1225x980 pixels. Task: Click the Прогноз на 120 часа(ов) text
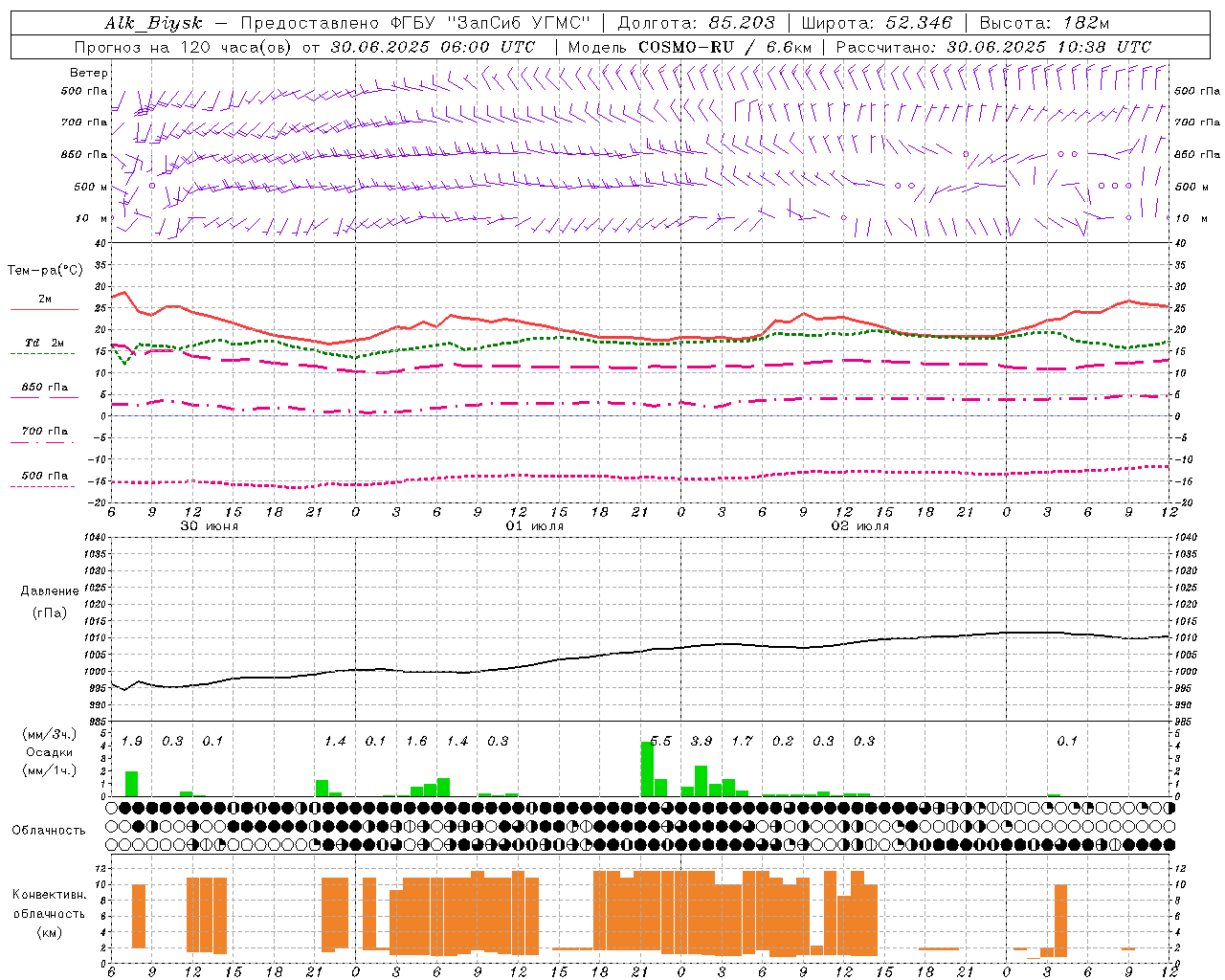[185, 47]
